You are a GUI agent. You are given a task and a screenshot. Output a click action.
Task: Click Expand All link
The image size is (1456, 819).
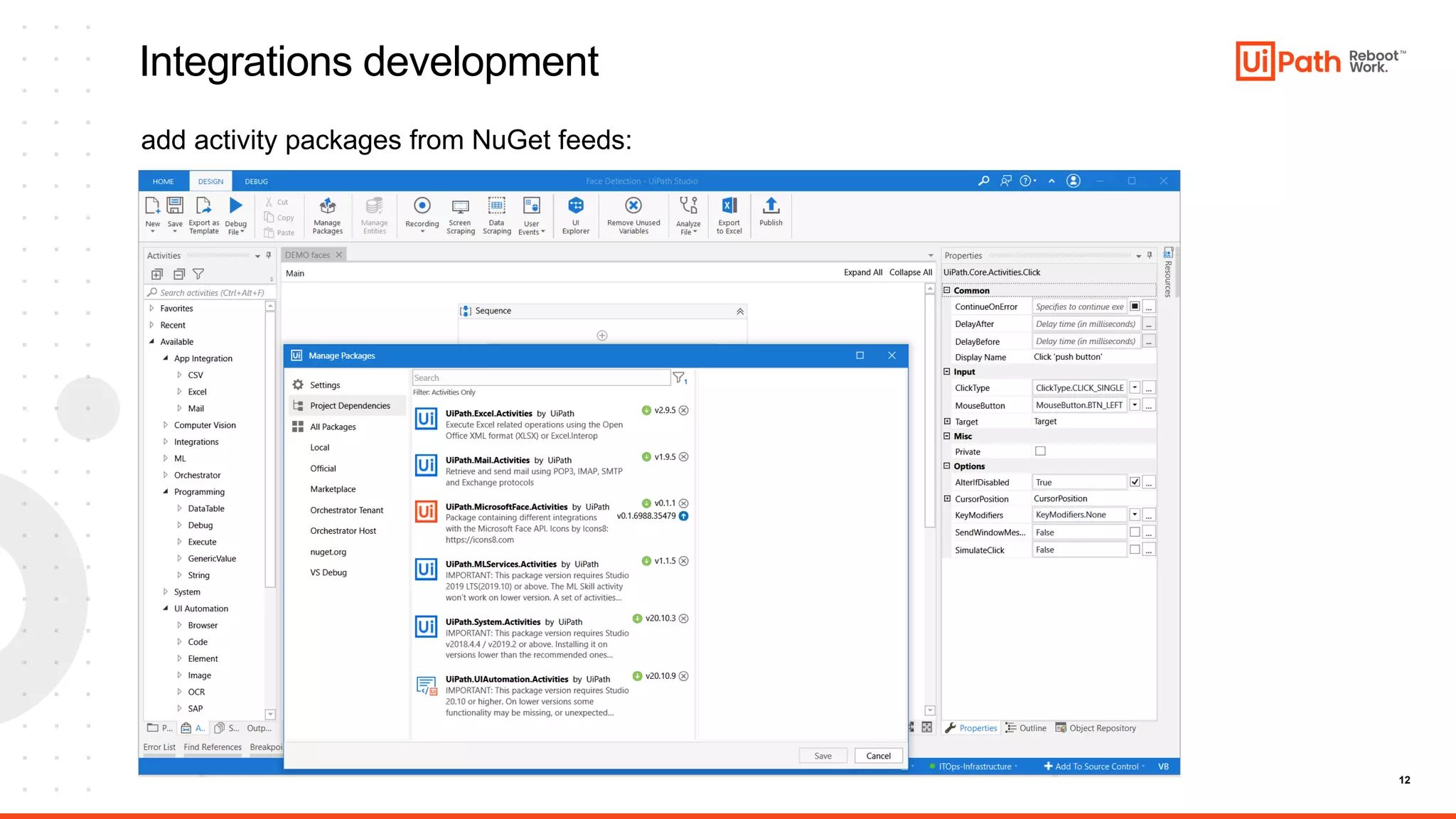(x=863, y=272)
